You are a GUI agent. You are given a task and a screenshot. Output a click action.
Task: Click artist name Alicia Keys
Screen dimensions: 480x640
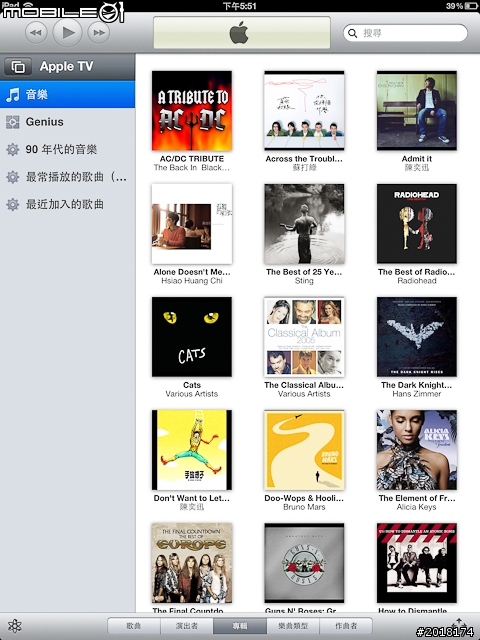tap(417, 507)
